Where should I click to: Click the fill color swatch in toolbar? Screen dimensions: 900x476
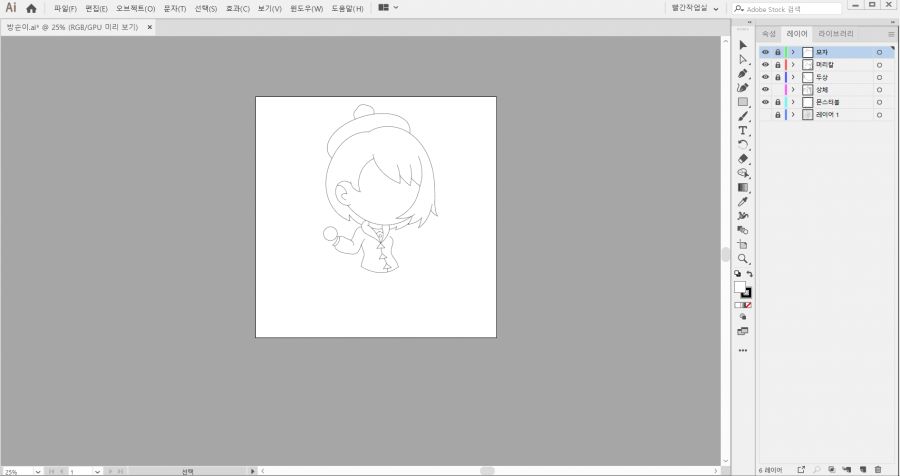pyautogui.click(x=739, y=287)
